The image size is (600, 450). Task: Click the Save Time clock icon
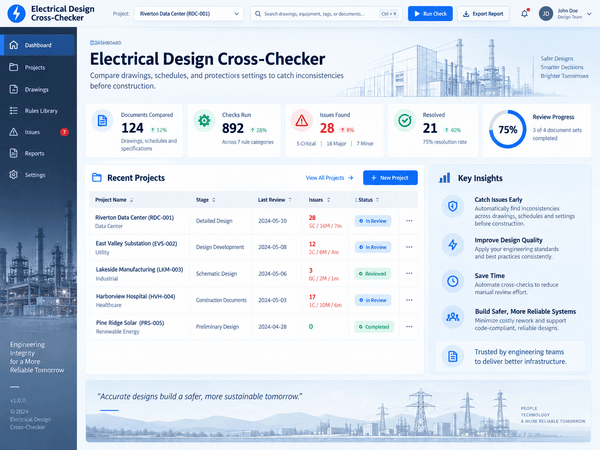[453, 281]
